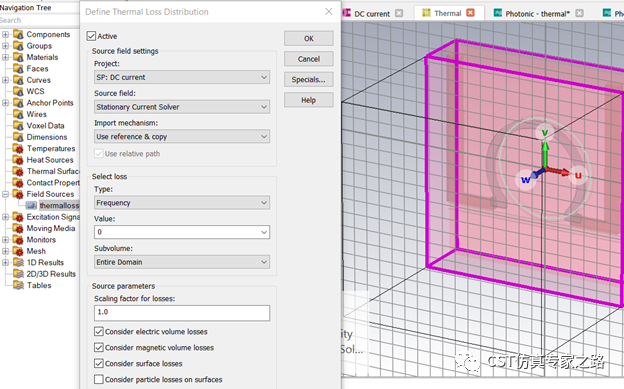Click the Voxel Data folder icon

pos(18,125)
